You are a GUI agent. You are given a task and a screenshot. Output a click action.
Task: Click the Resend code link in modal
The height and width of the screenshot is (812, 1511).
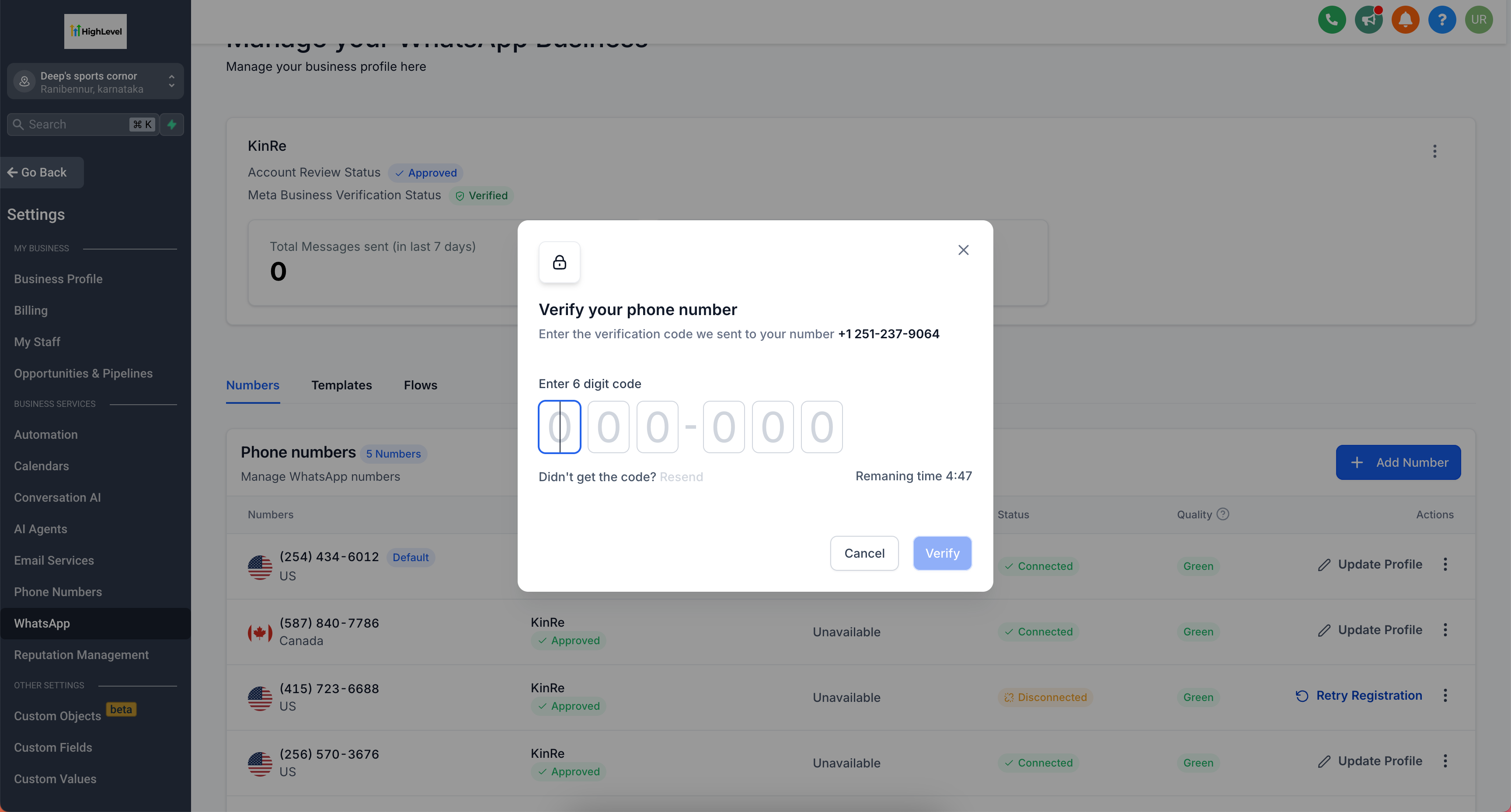click(x=681, y=476)
